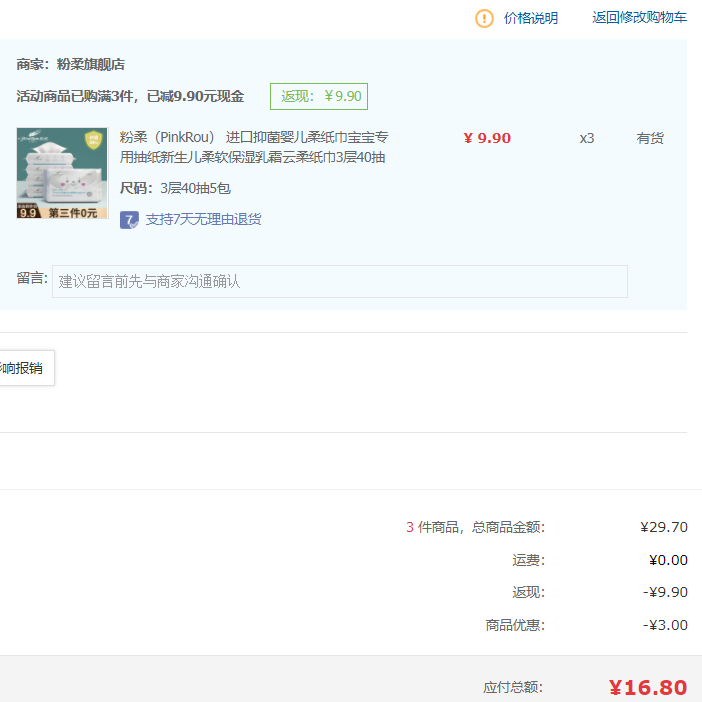702x702 pixels.
Task: Click the 应付总额 label
Action: coord(513,687)
